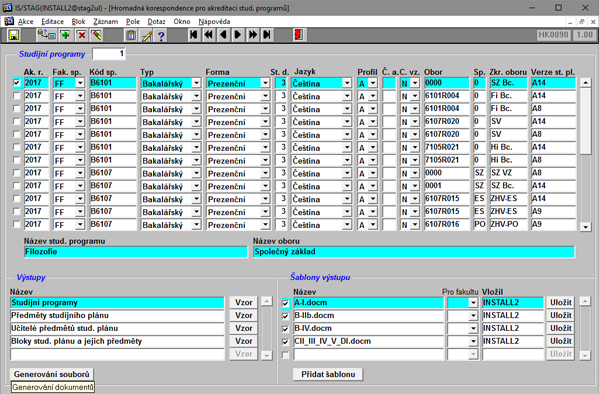Click the Název oboru field Společný základ

coord(414,252)
